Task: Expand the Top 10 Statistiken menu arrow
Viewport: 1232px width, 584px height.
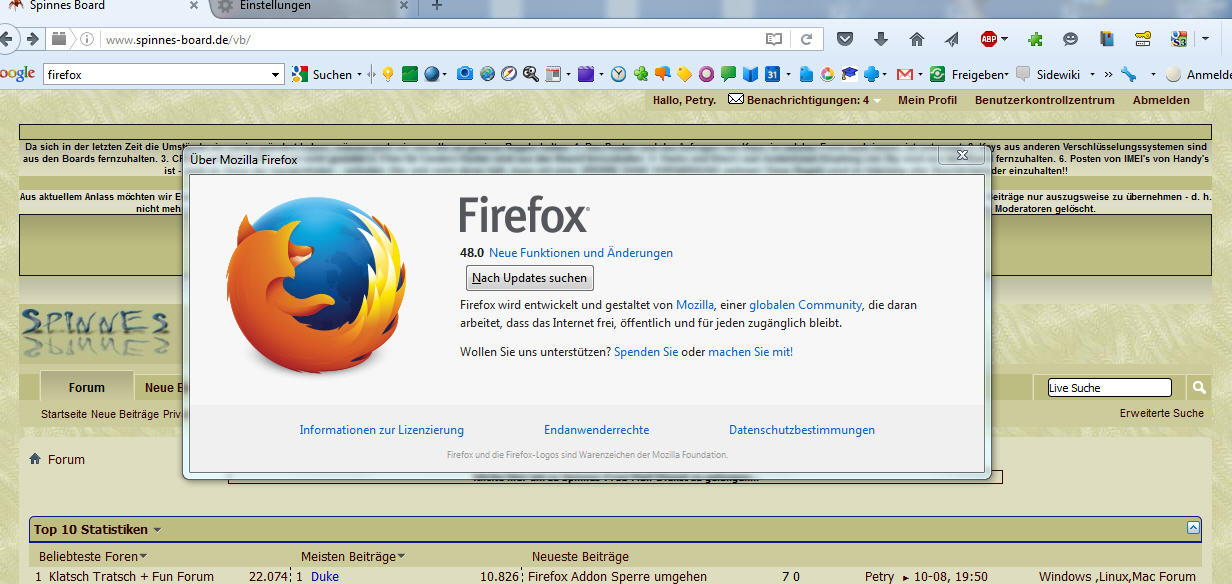Action: click(157, 530)
